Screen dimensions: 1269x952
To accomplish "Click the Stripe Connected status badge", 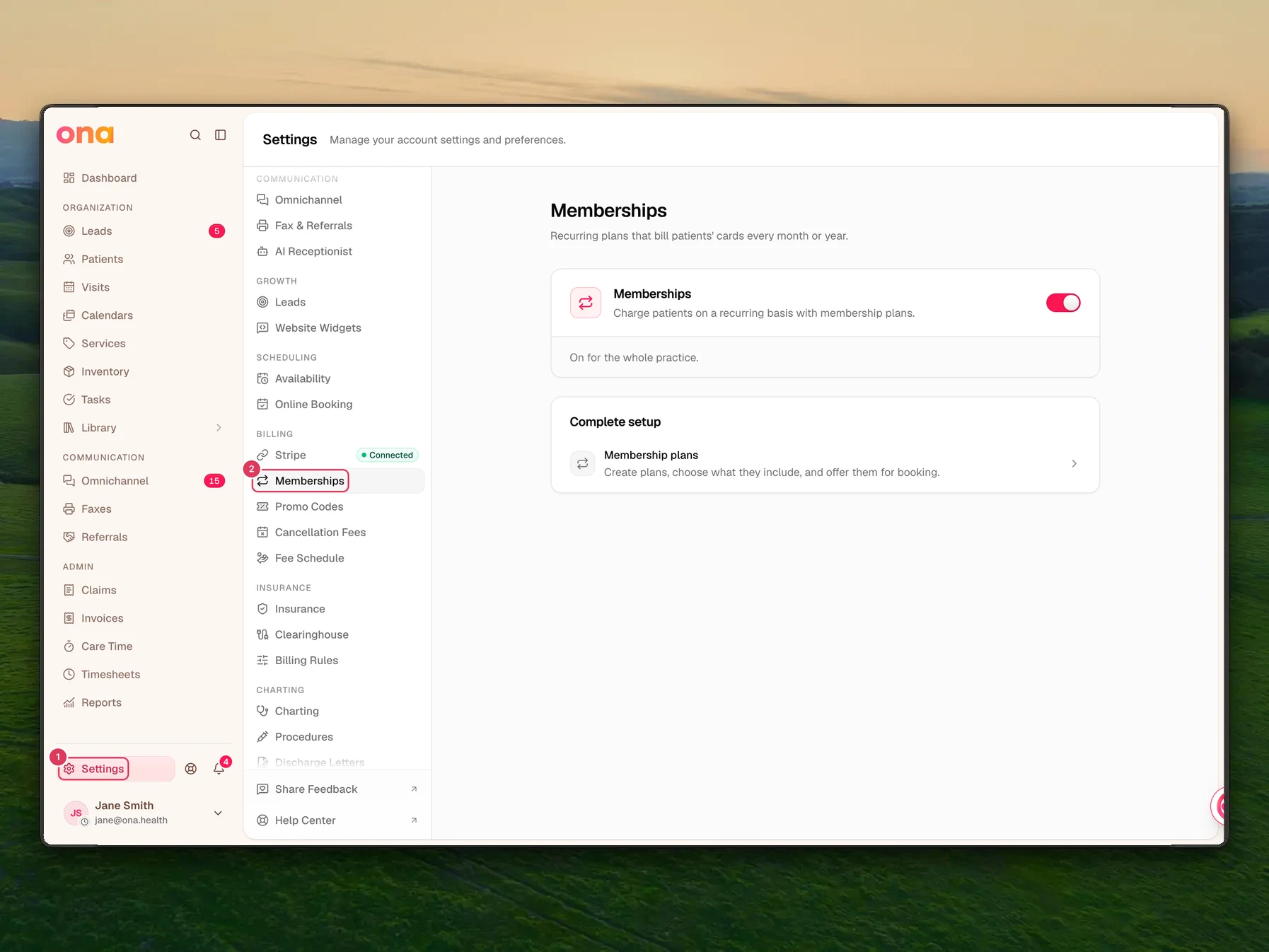I will [x=387, y=455].
